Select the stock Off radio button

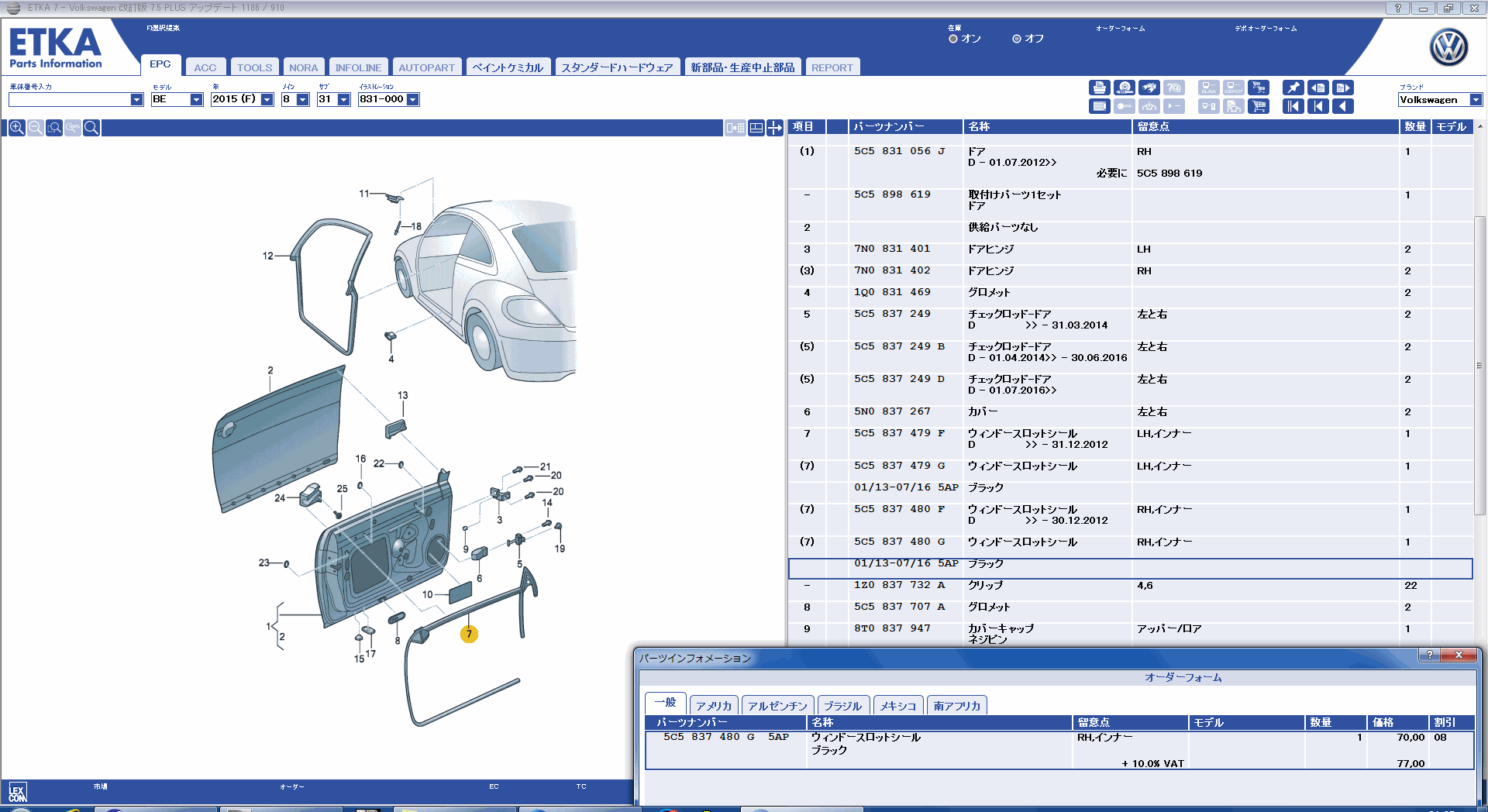1017,39
